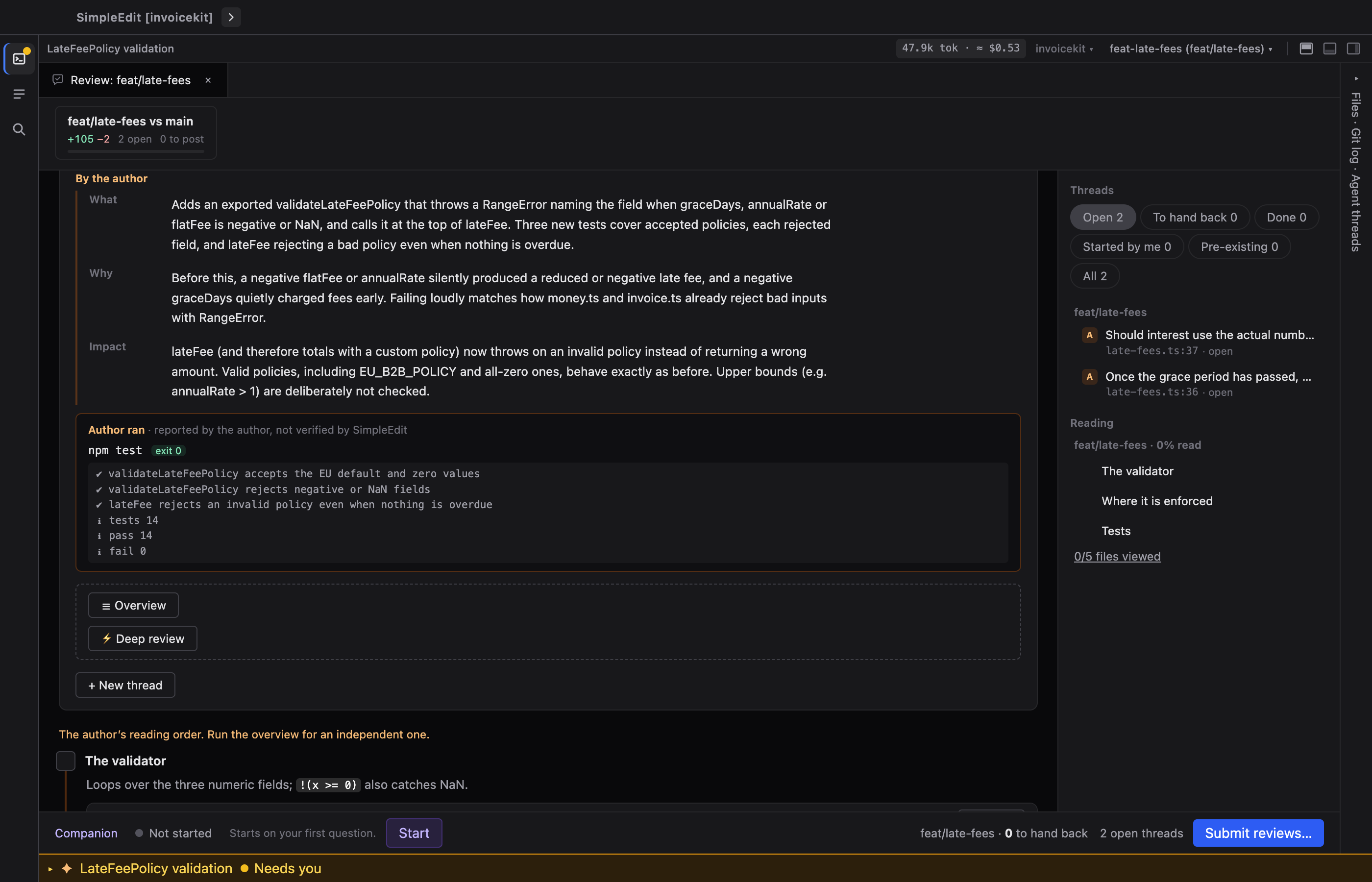
Task: Open the search sidebar icon
Action: tap(19, 129)
